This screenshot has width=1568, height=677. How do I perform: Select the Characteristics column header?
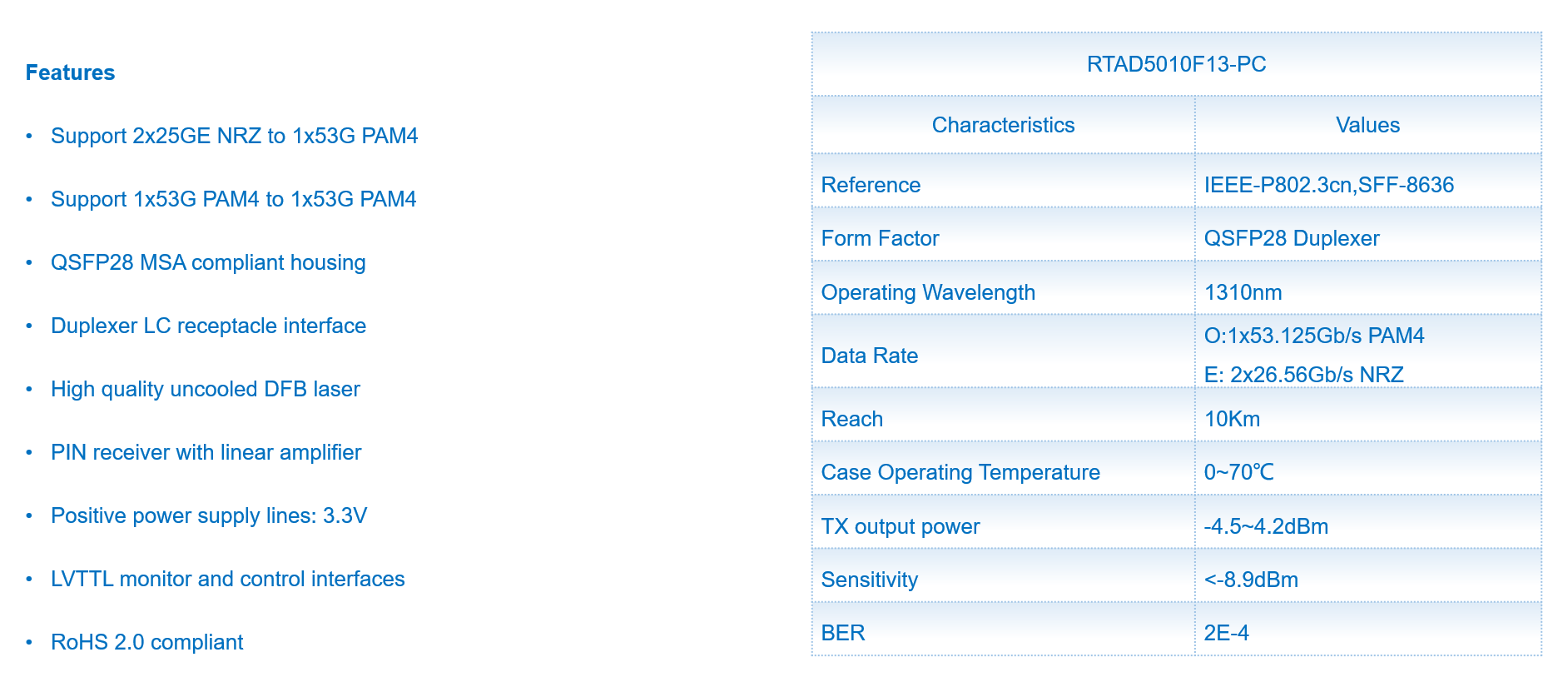pos(1003,125)
